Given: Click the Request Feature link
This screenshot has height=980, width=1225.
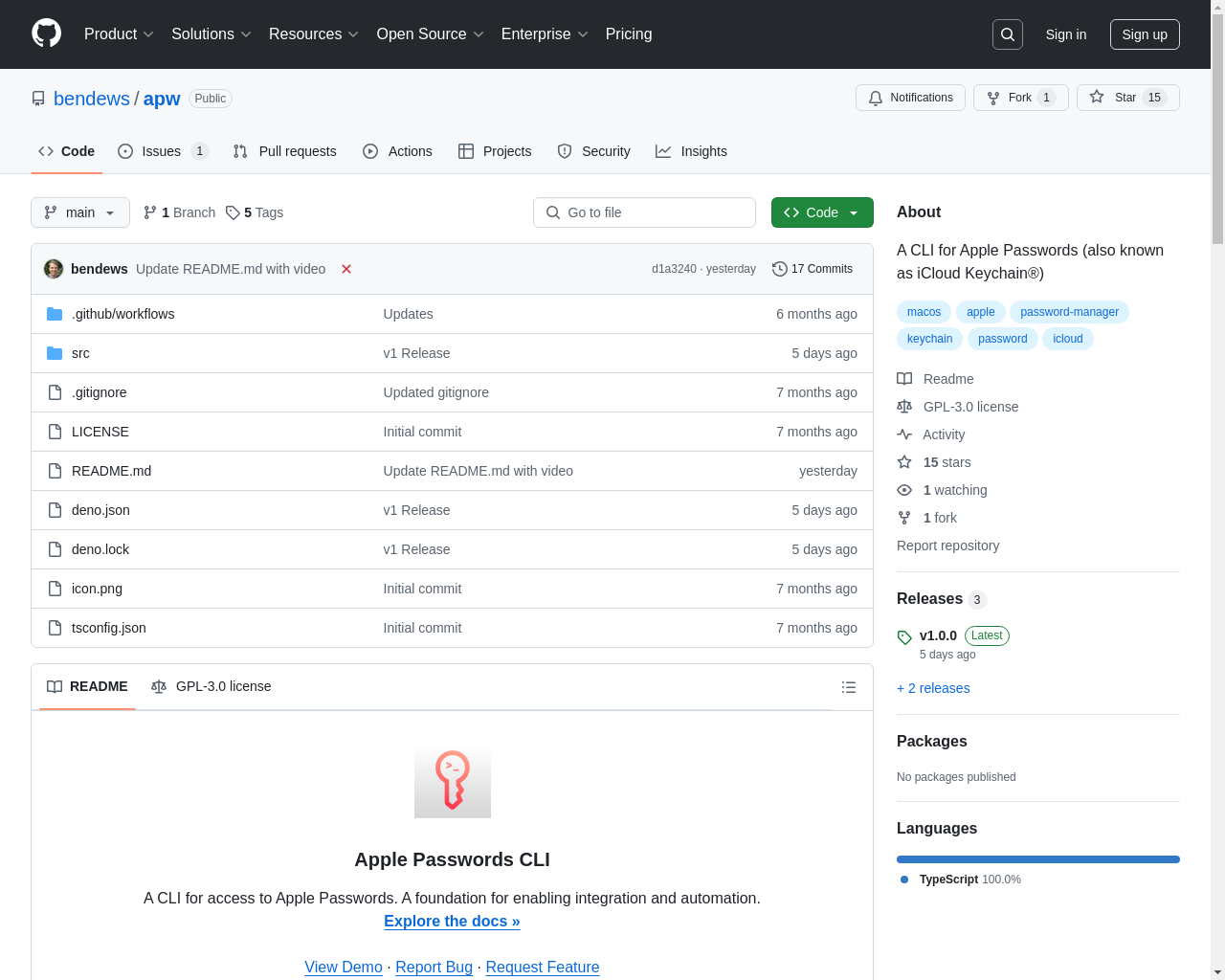Looking at the screenshot, I should coord(543,968).
